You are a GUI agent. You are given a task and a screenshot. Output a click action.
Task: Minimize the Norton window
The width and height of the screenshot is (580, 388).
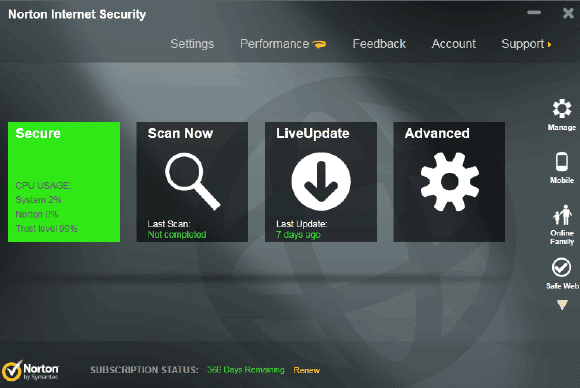pyautogui.click(x=534, y=13)
